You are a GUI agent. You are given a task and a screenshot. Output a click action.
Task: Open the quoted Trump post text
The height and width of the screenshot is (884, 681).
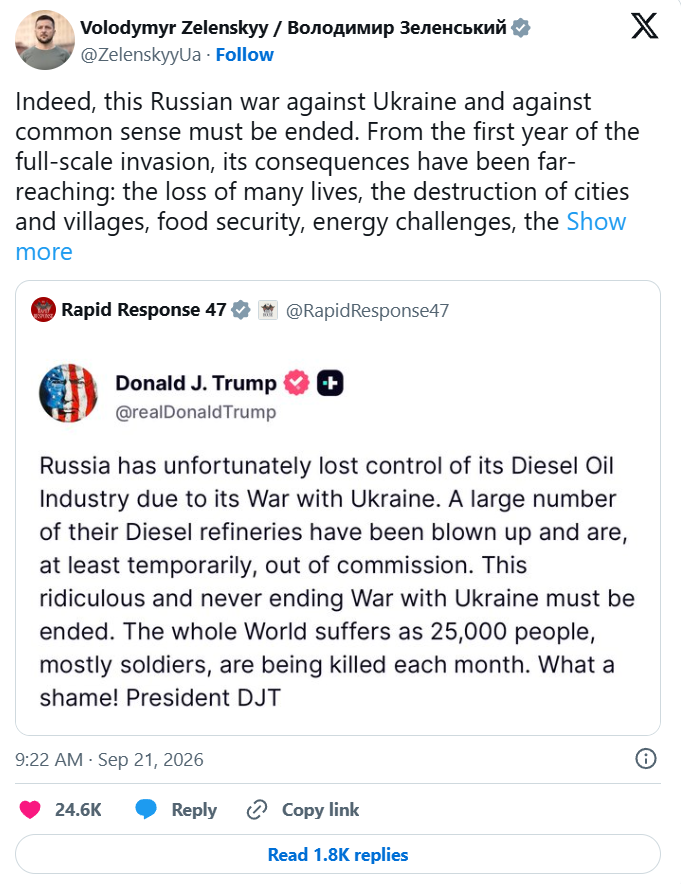(x=337, y=581)
